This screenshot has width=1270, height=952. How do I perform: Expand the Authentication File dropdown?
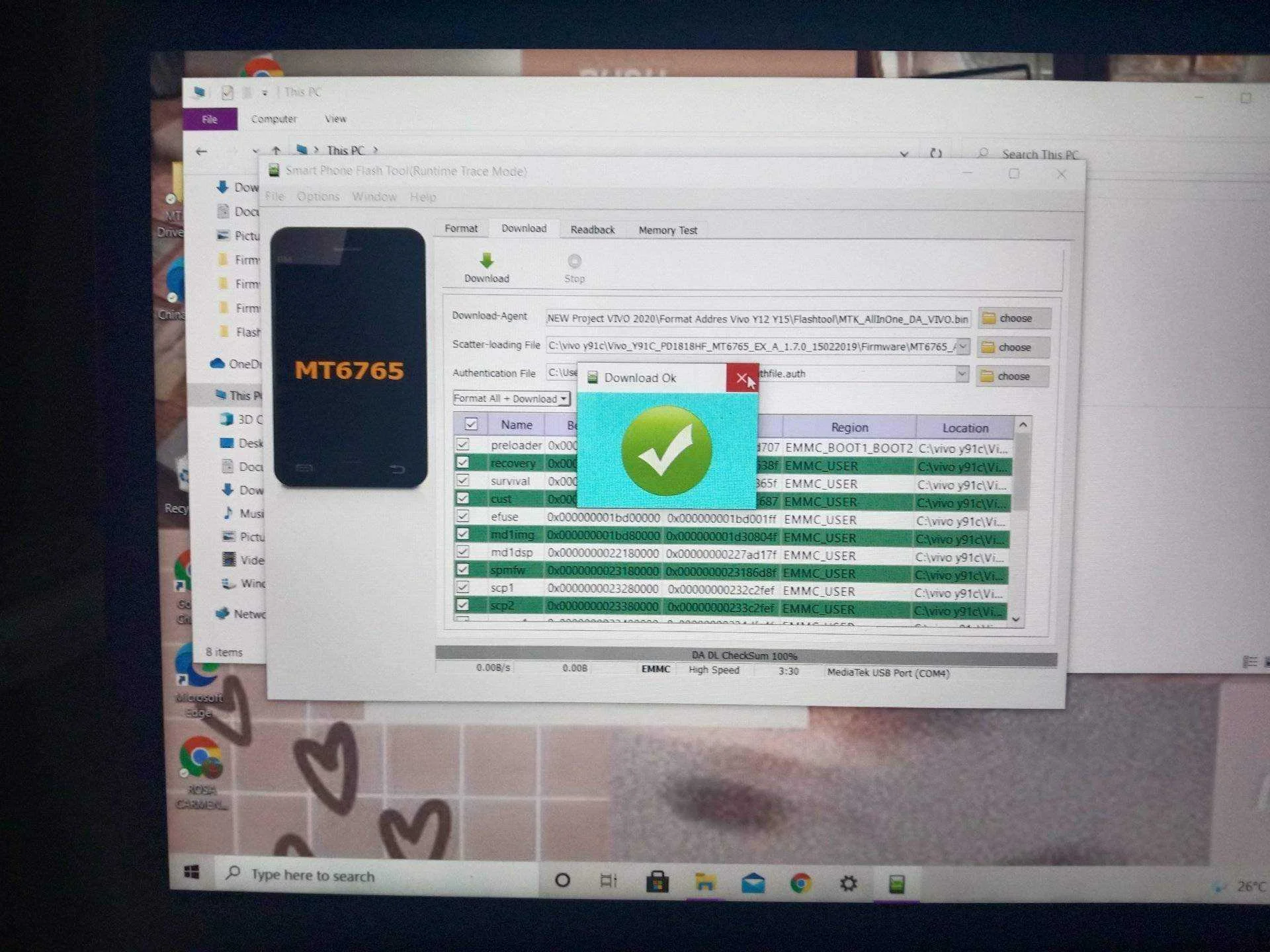(x=962, y=374)
